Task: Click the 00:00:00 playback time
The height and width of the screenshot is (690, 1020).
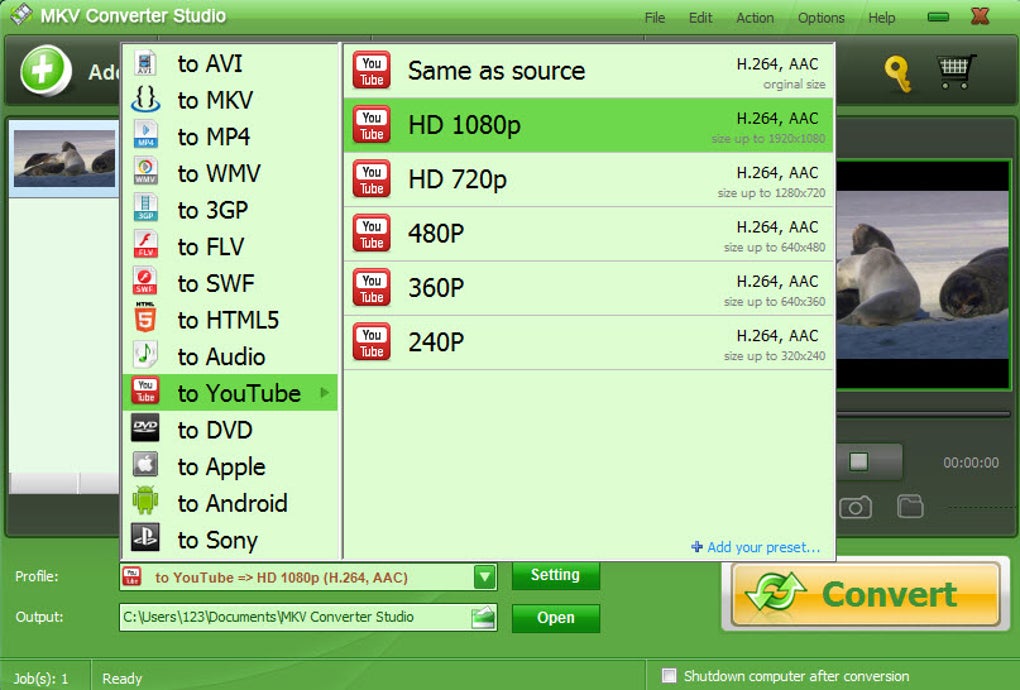Action: [971, 462]
